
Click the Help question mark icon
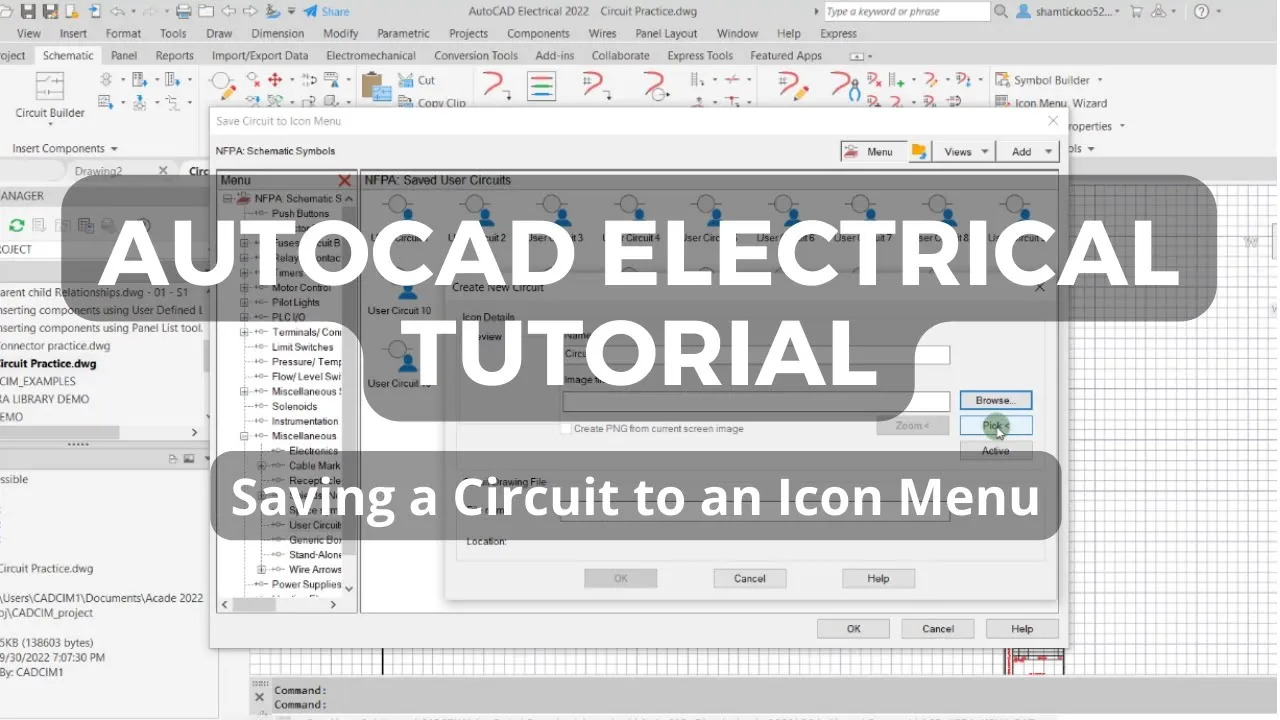pos(1200,11)
